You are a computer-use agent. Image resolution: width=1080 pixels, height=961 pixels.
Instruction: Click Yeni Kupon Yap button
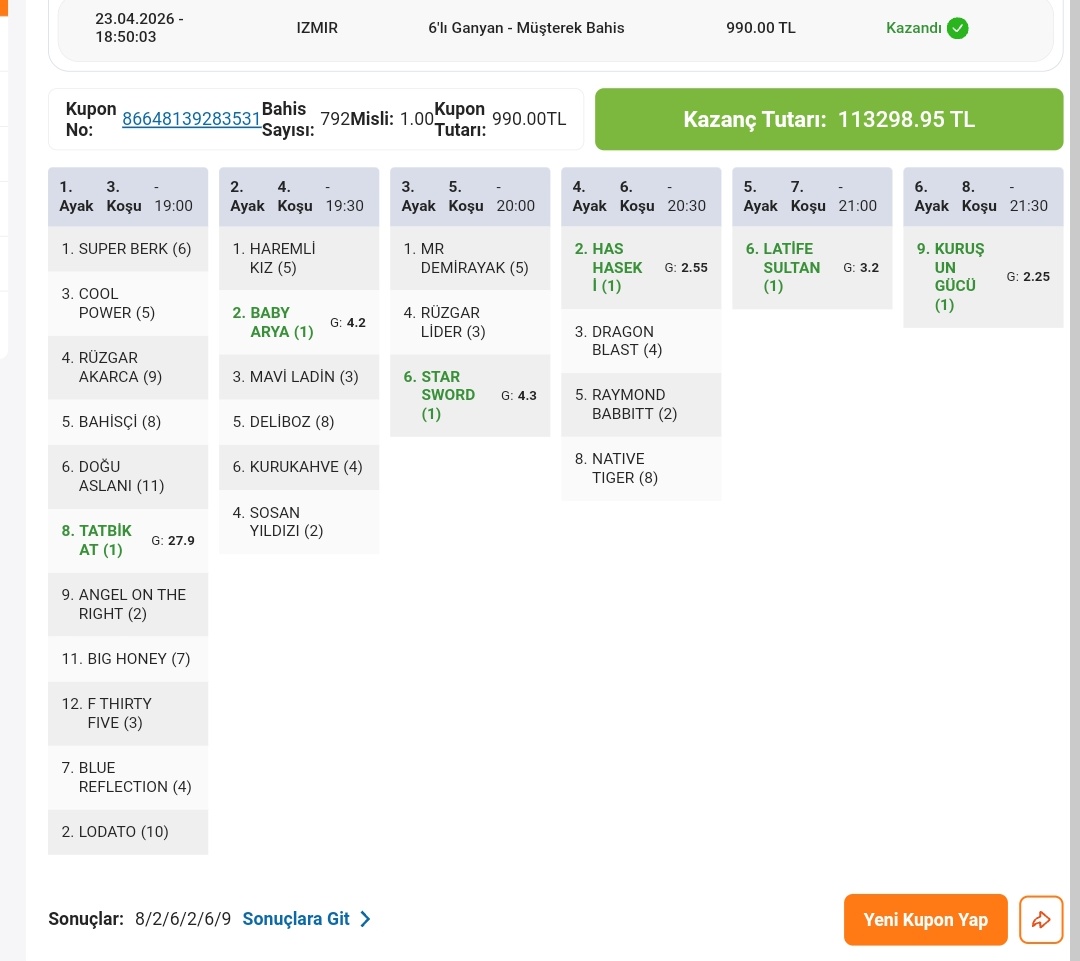pos(925,919)
